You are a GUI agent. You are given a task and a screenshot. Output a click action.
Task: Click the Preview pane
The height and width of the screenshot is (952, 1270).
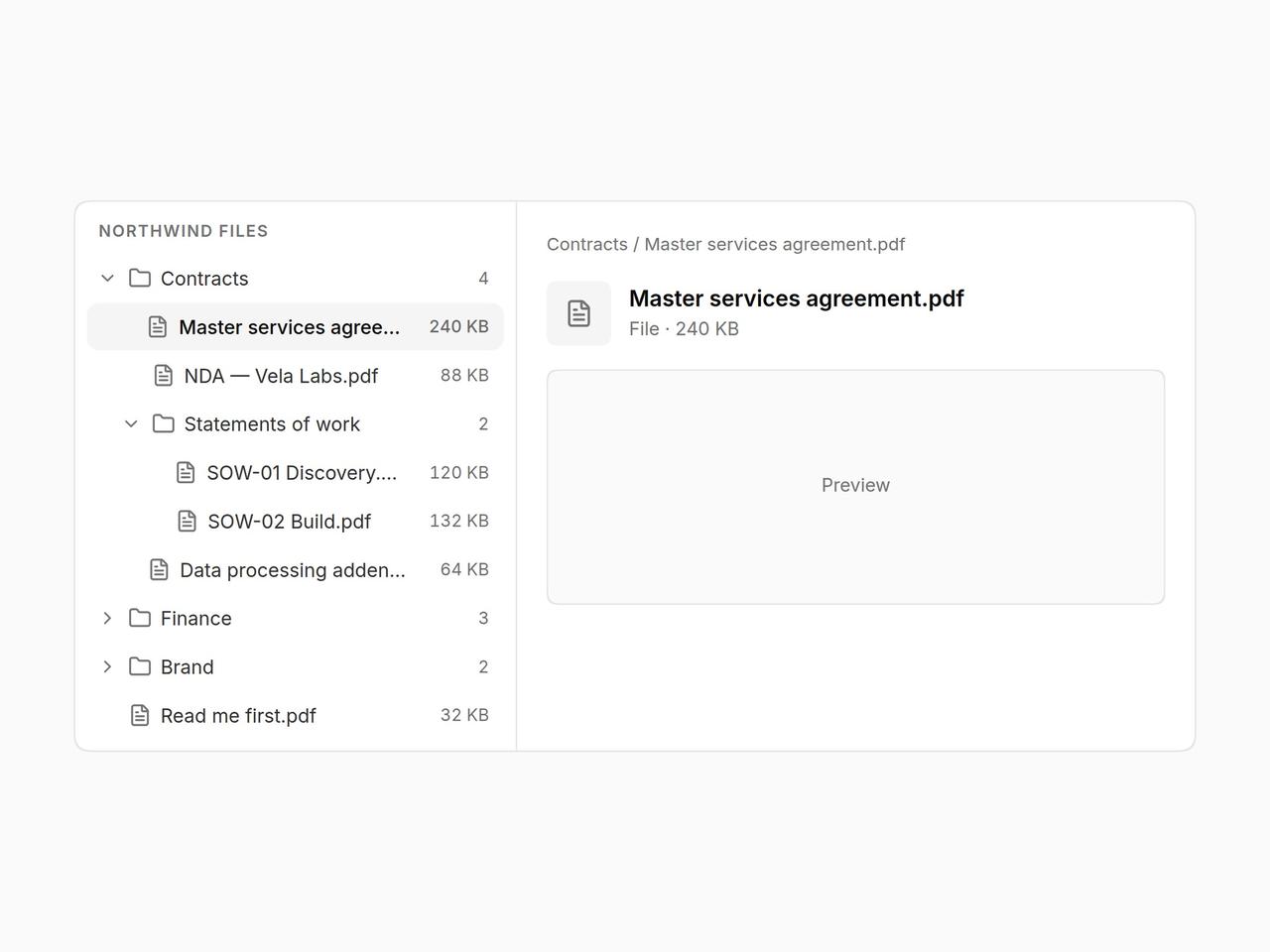pyautogui.click(x=855, y=487)
